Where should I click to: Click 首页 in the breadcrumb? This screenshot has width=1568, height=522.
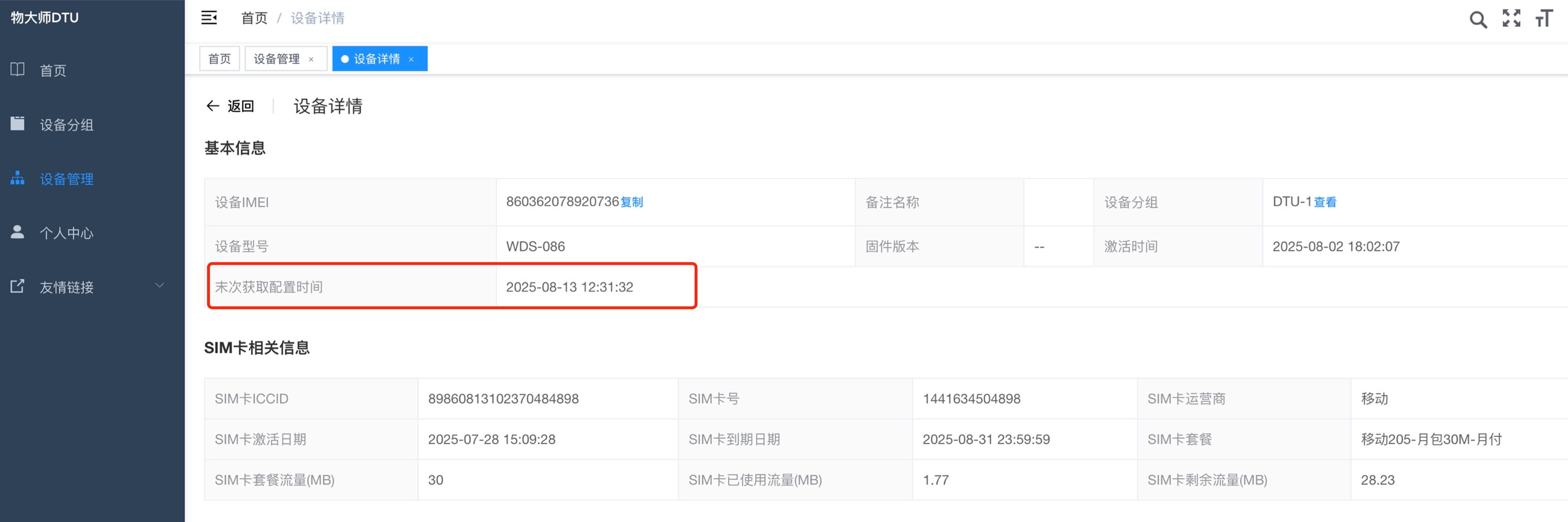(254, 18)
